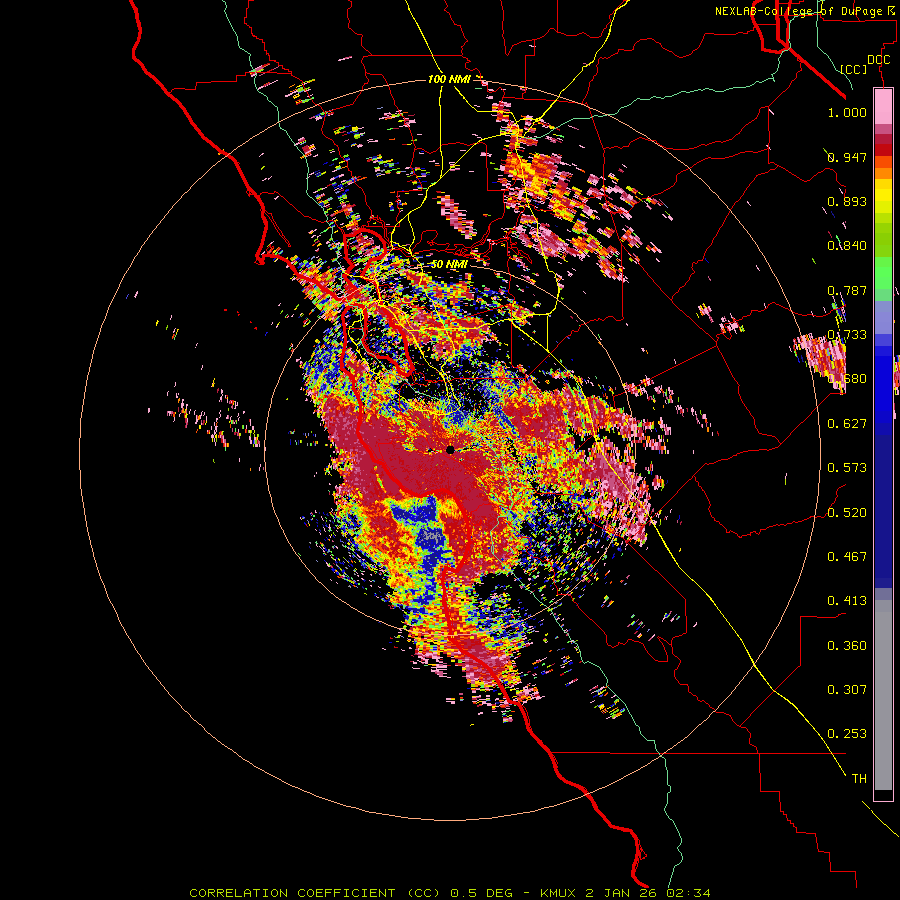Click the 0.627 scale value
900x900 pixels.
click(x=847, y=424)
